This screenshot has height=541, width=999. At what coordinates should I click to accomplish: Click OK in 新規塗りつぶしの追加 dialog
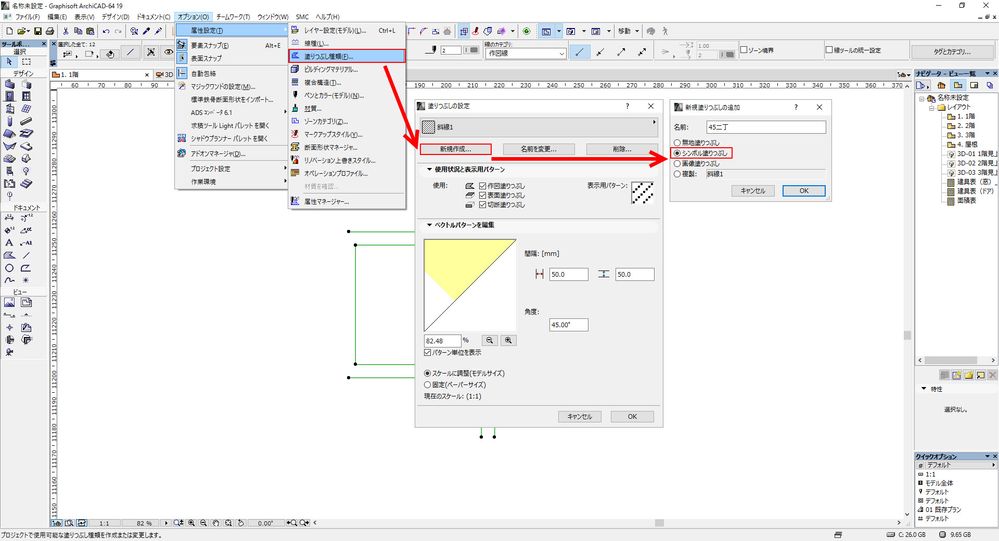coord(803,191)
